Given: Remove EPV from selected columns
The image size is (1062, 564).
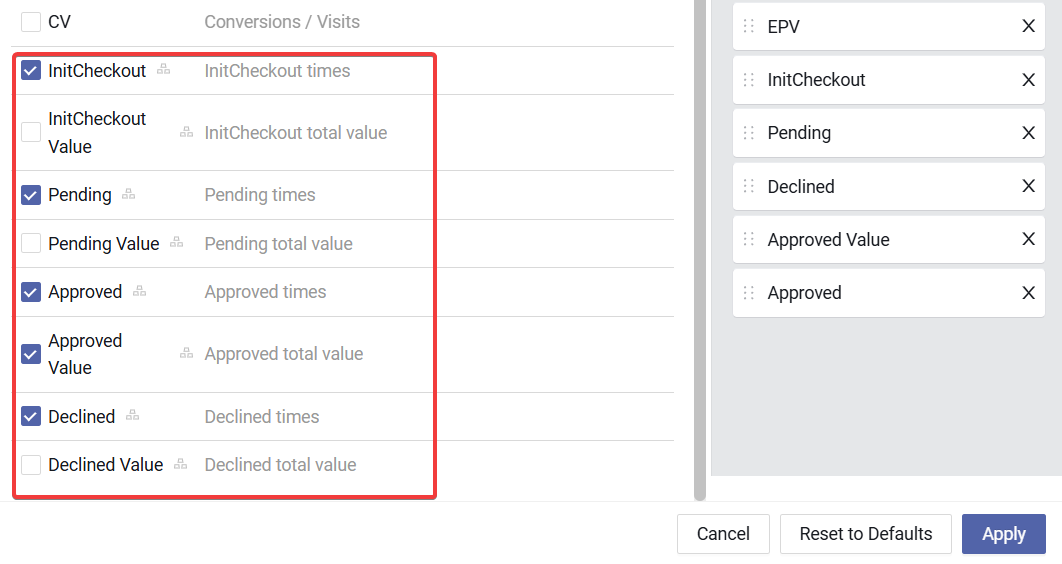Looking at the screenshot, I should pos(1028,27).
